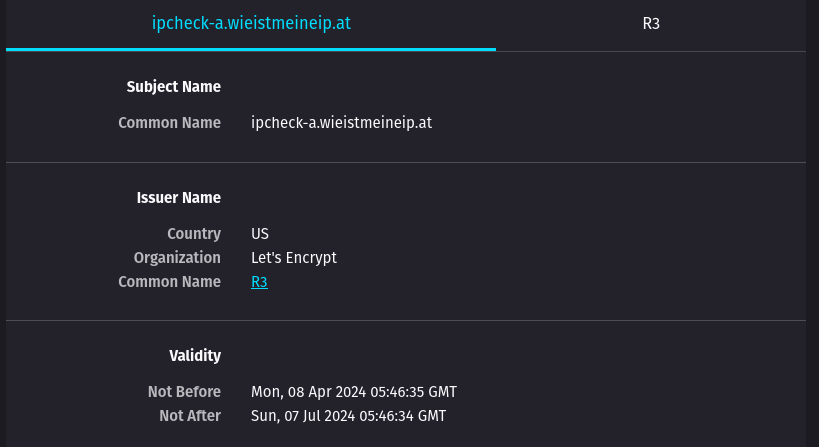Screen dimensions: 819x447
Task: Click the Common Name label under Issuer Name
Action: [169, 282]
